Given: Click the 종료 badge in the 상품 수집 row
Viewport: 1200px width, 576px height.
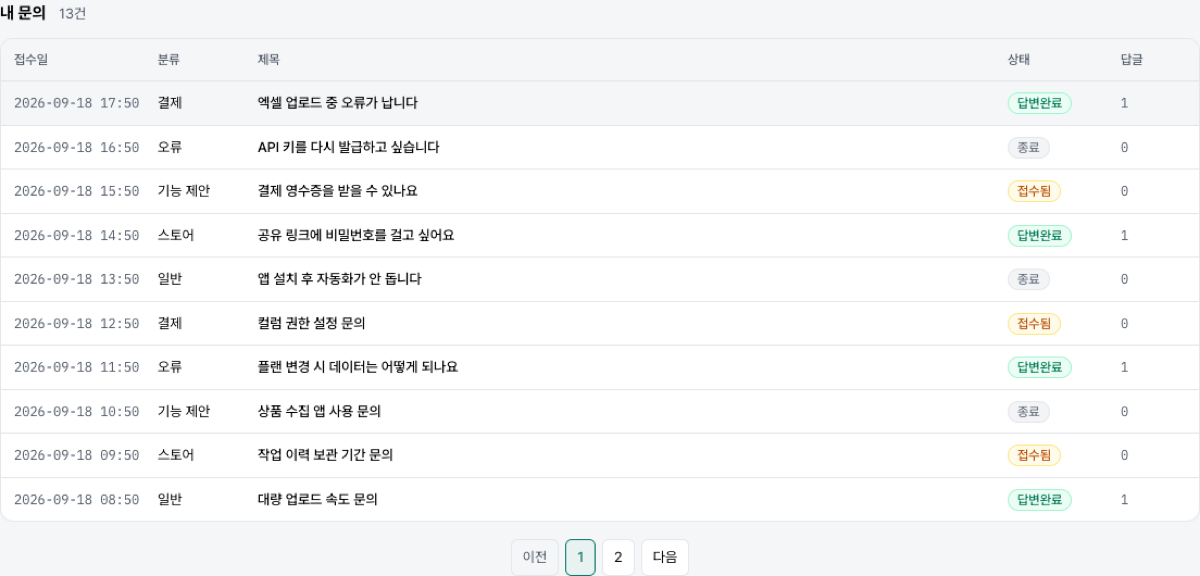Looking at the screenshot, I should 1028,411.
